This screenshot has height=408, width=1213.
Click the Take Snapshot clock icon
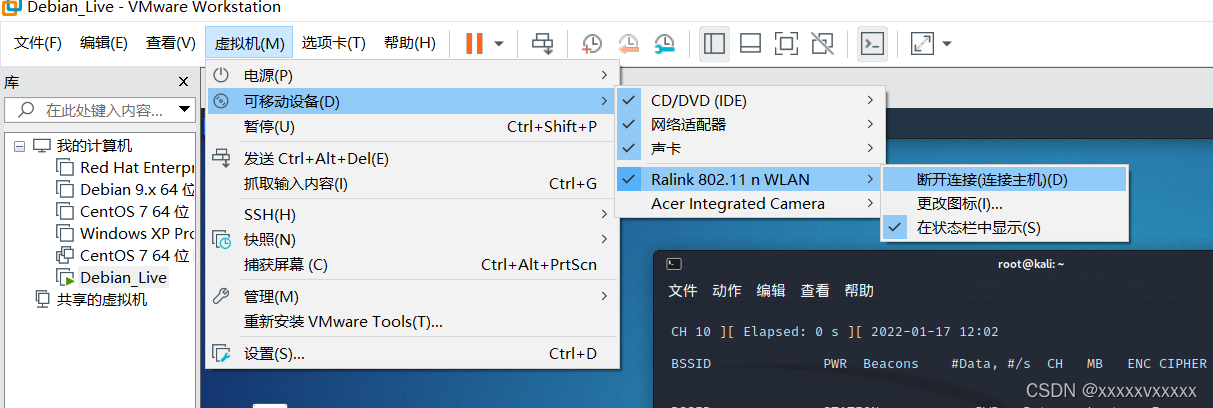tap(592, 43)
